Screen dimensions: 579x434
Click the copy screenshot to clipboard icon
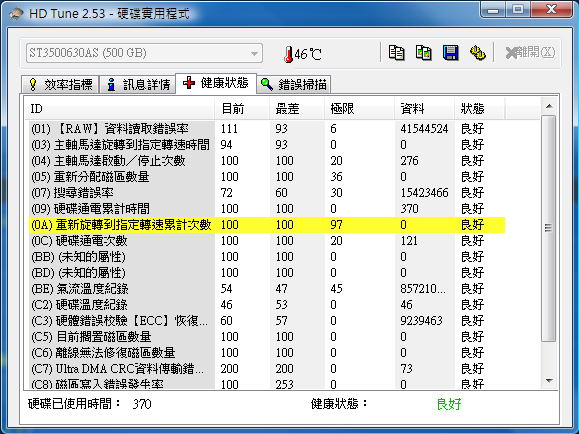coord(424,53)
